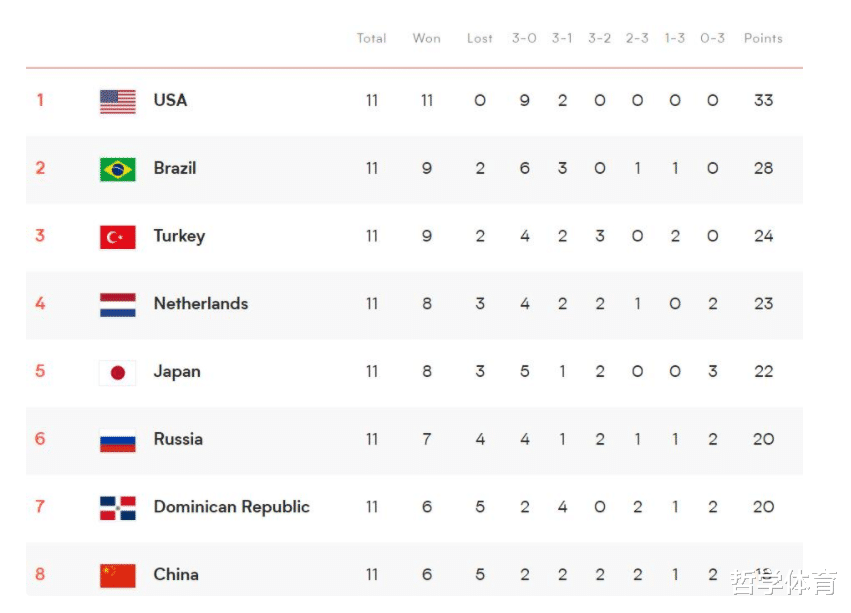851x613 pixels.
Task: Click the Brazil flag icon
Action: 118,169
